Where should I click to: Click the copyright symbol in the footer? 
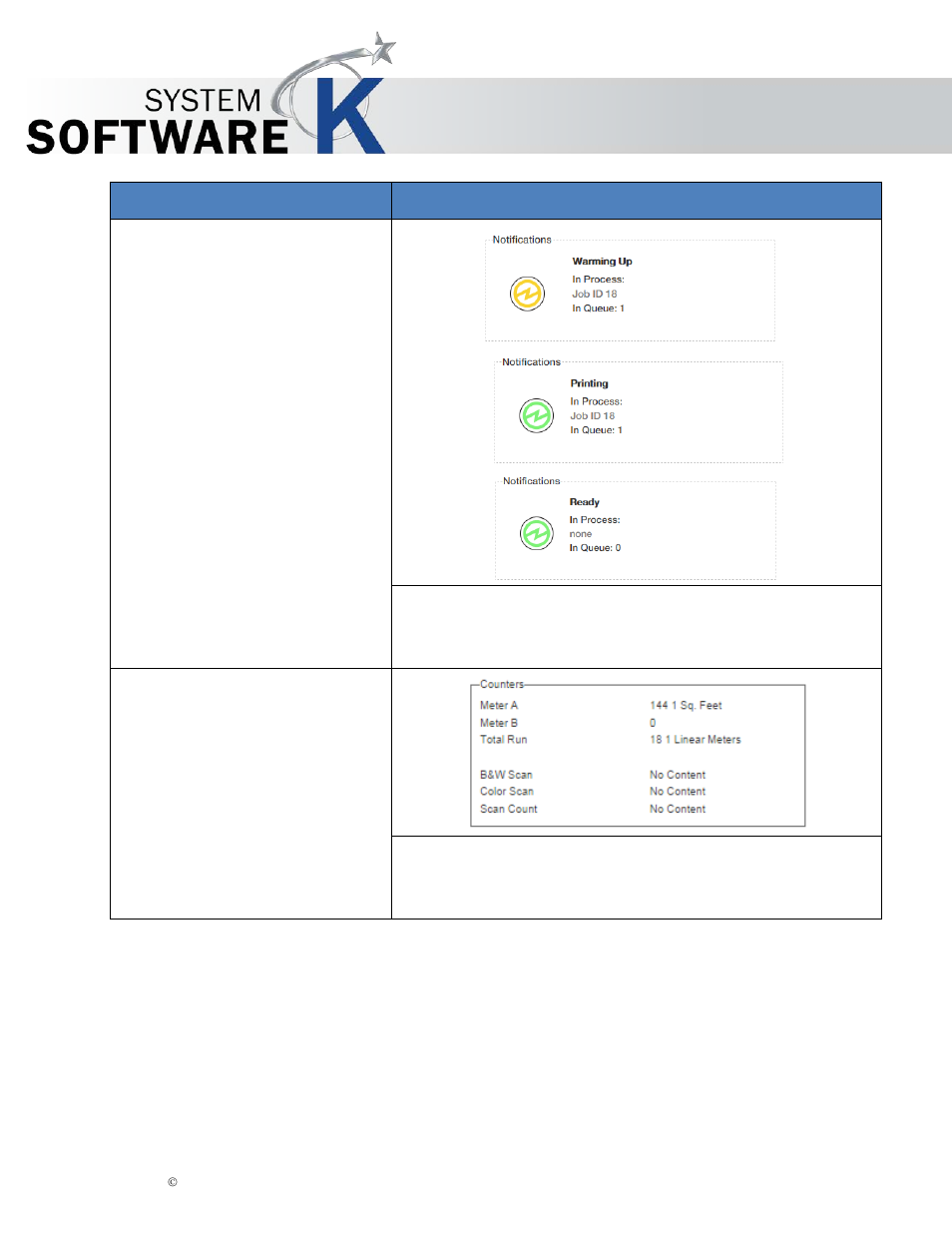coord(173,1182)
